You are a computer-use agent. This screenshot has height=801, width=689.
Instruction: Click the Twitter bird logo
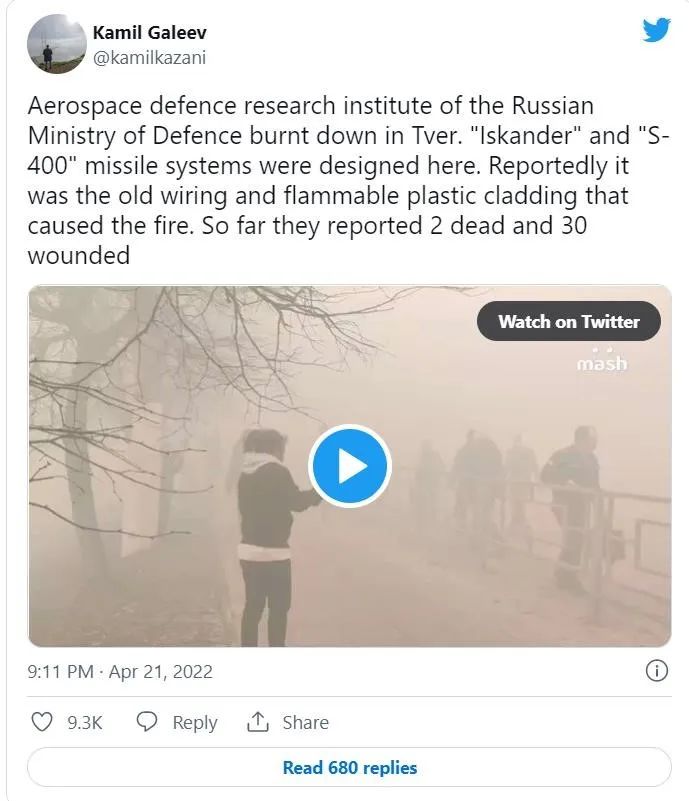[x=656, y=30]
